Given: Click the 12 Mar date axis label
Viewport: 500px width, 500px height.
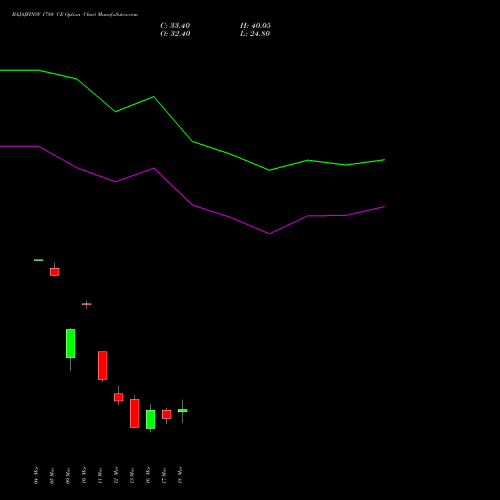Looking at the screenshot, I should pos(116,475).
